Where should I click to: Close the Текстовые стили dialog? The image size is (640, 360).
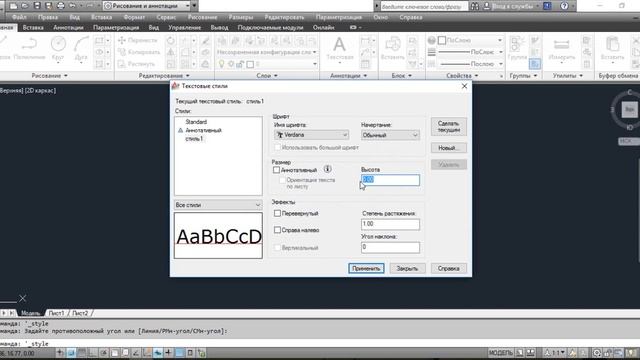coord(464,86)
